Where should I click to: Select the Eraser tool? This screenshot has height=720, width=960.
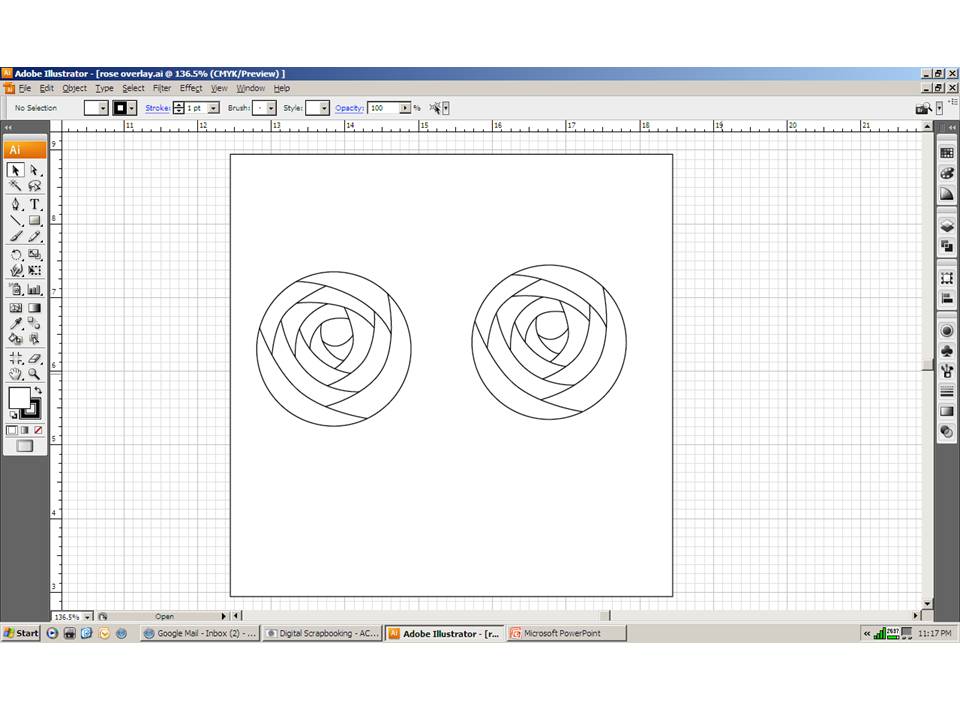[x=34, y=358]
